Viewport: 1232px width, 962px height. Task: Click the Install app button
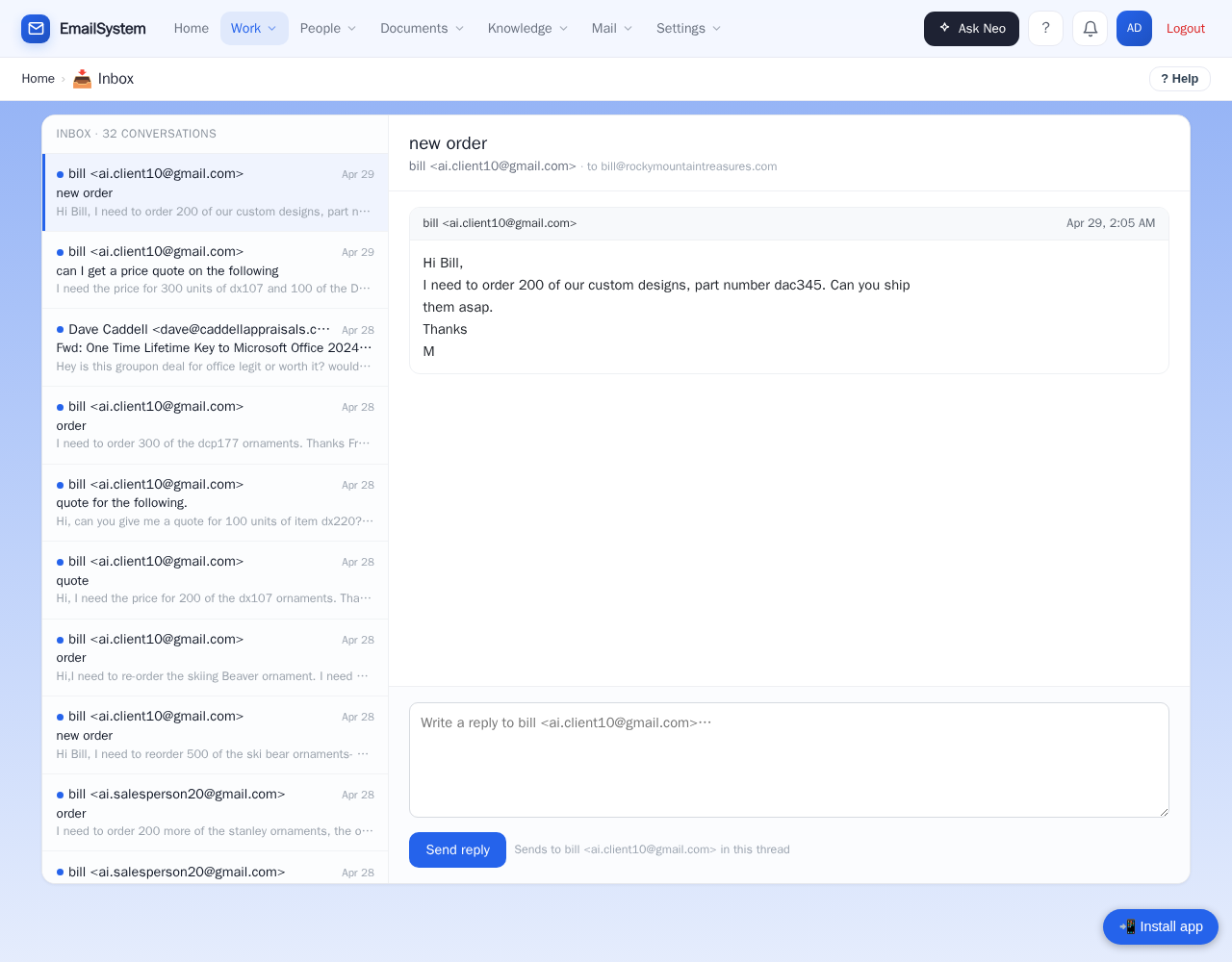pos(1161,926)
